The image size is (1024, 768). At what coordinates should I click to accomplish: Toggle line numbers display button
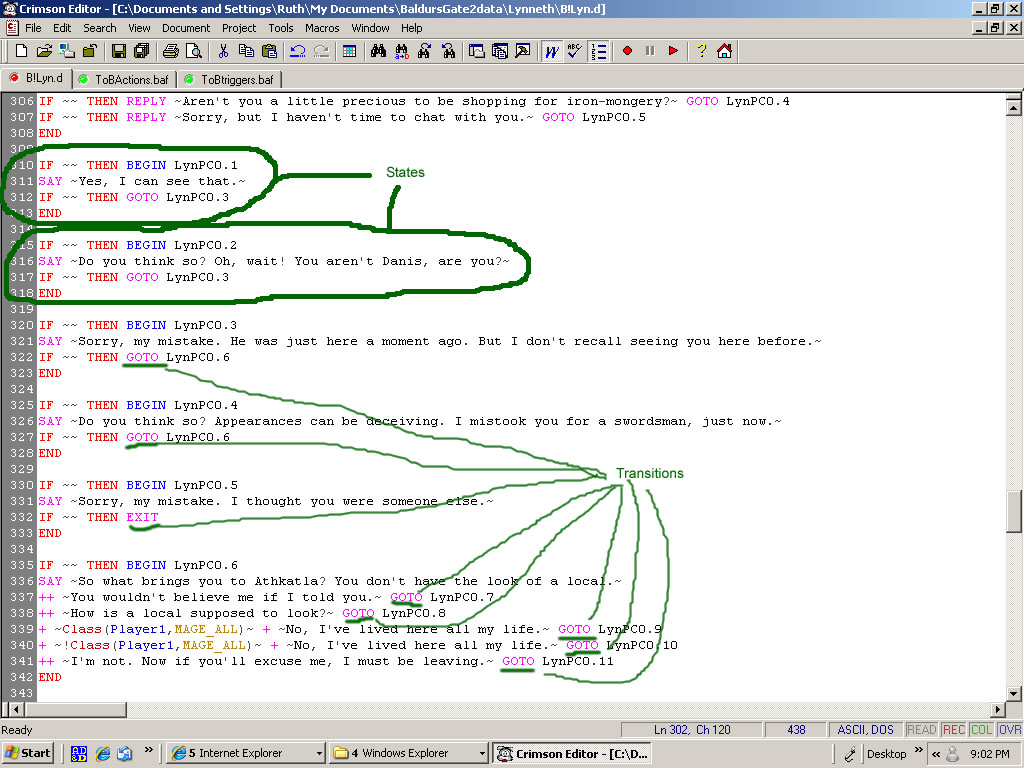point(598,51)
